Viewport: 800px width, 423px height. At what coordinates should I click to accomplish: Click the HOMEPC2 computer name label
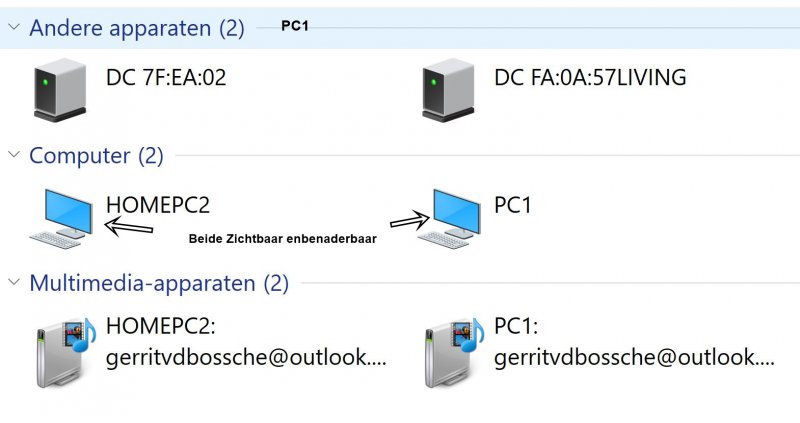point(158,205)
